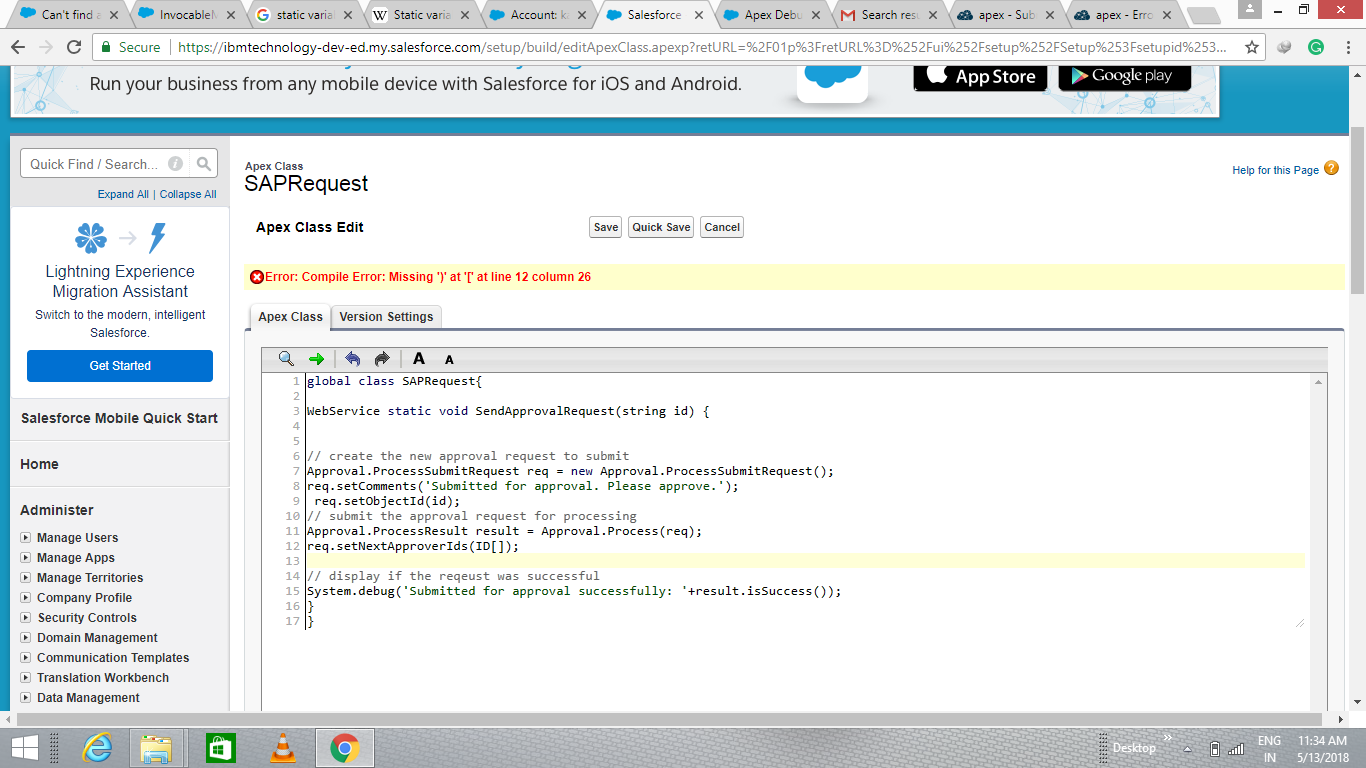Open the Chrome three-dot menu

pos(1346,47)
